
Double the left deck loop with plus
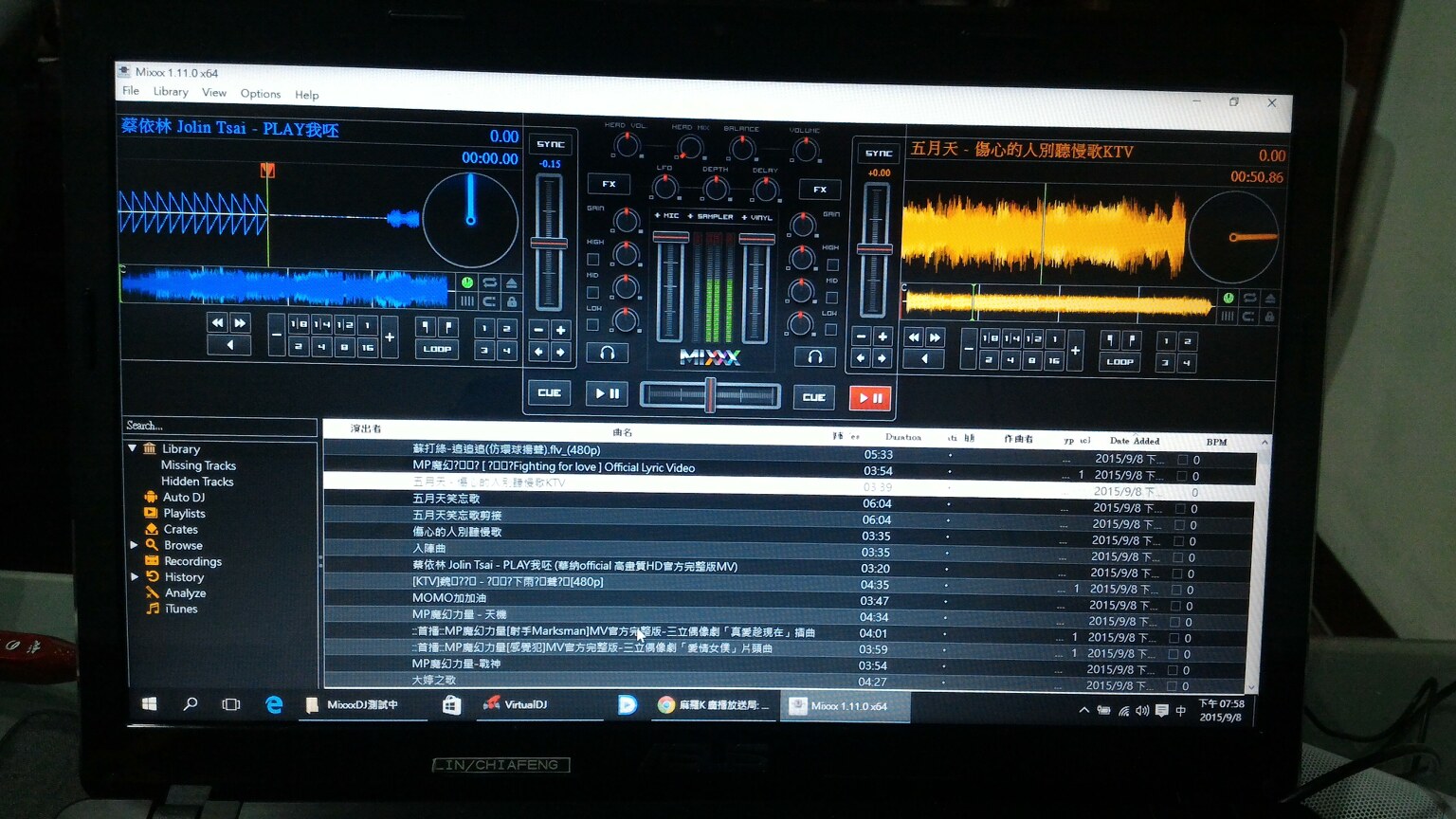click(390, 337)
